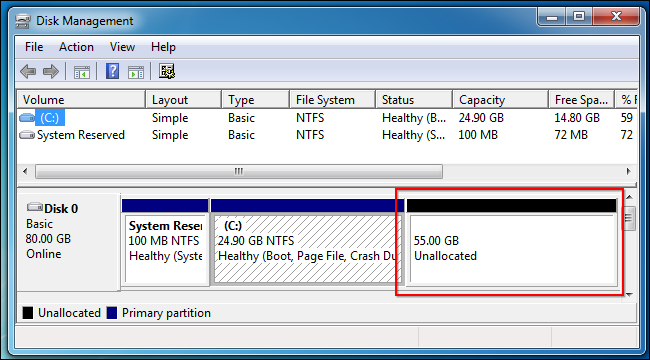Click disk pane vertical scrollbar thumb

(629, 218)
